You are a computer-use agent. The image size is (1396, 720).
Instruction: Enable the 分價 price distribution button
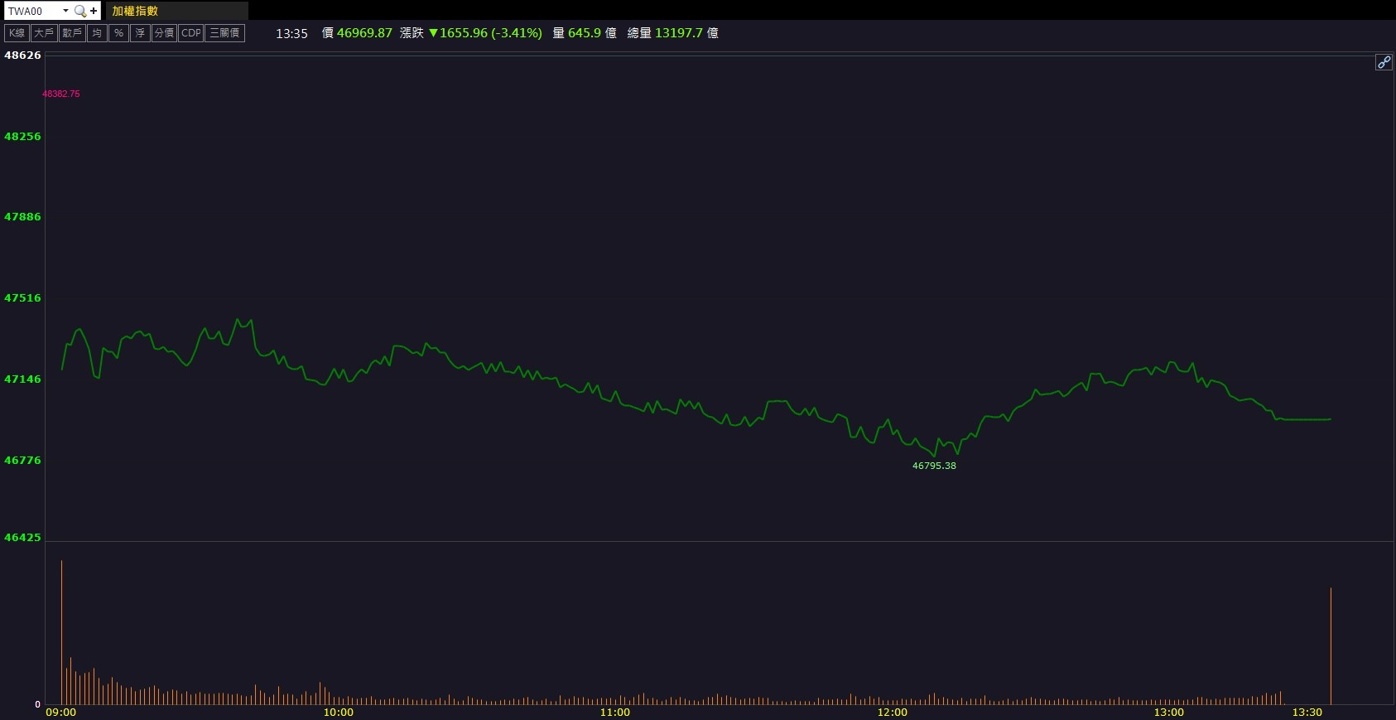pos(164,33)
